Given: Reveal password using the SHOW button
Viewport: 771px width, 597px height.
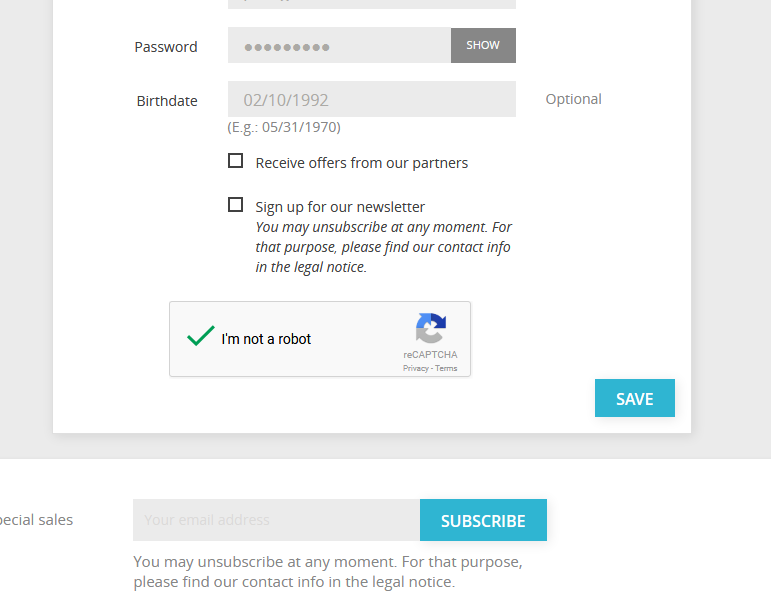Looking at the screenshot, I should pyautogui.click(x=483, y=45).
